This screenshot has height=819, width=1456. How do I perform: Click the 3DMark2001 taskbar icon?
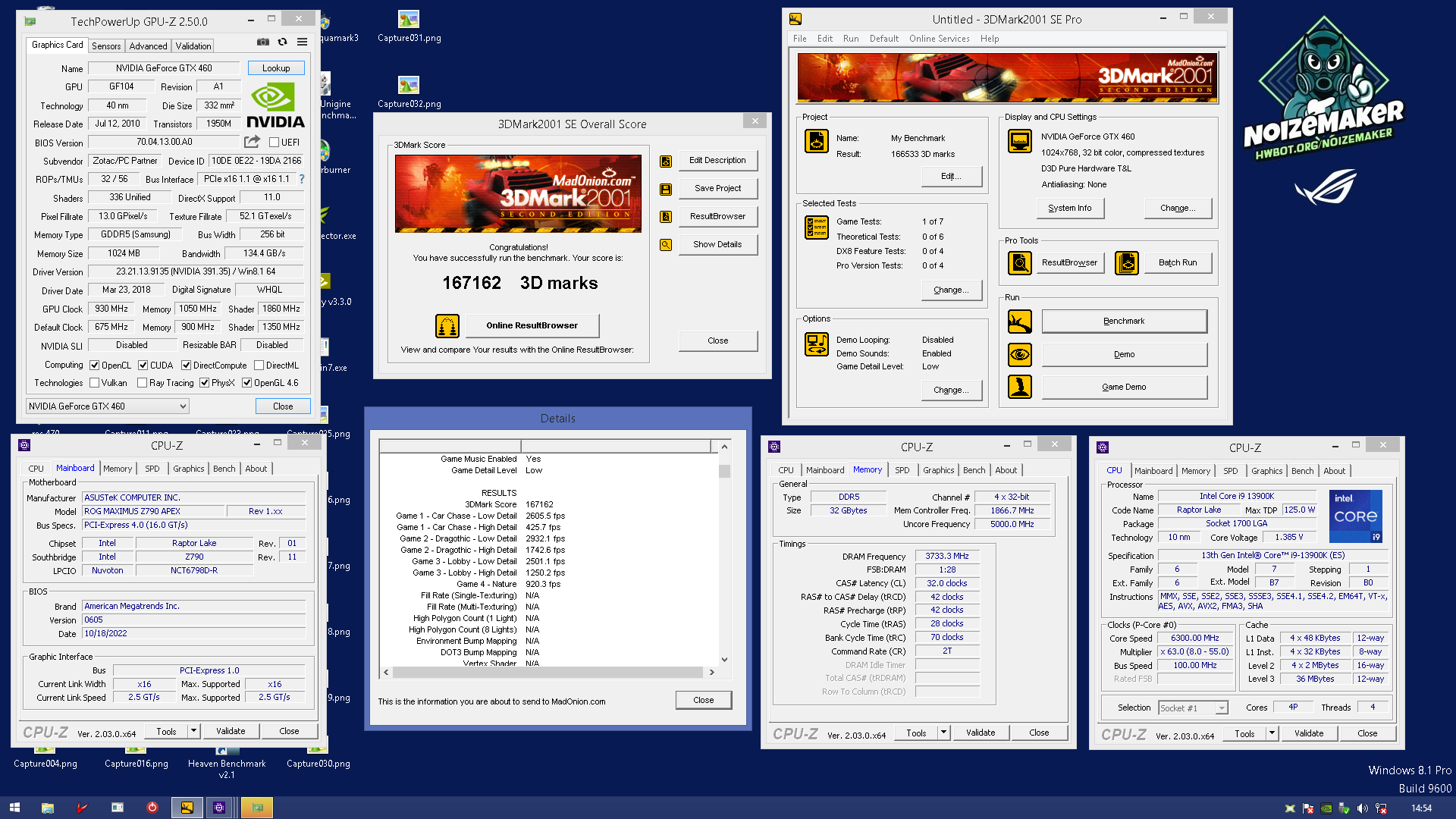point(187,808)
